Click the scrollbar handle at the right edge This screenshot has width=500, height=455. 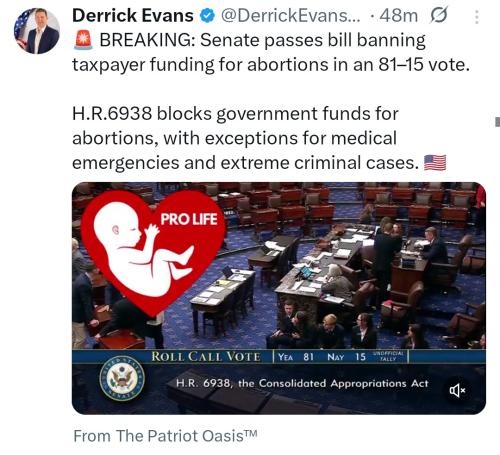497,122
